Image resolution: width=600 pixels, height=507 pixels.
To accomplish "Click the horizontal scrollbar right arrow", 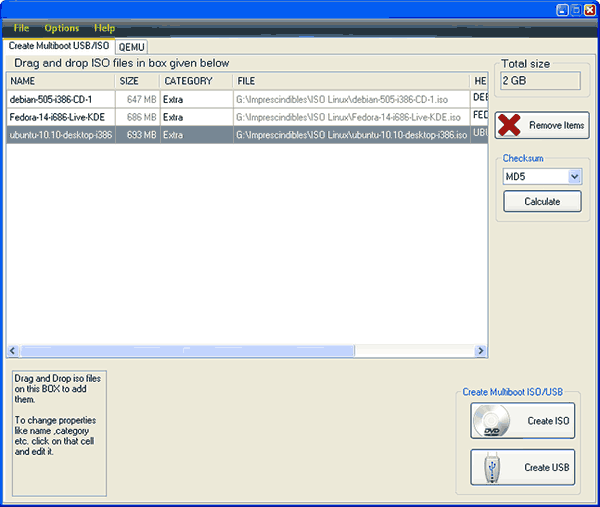I will [481, 351].
